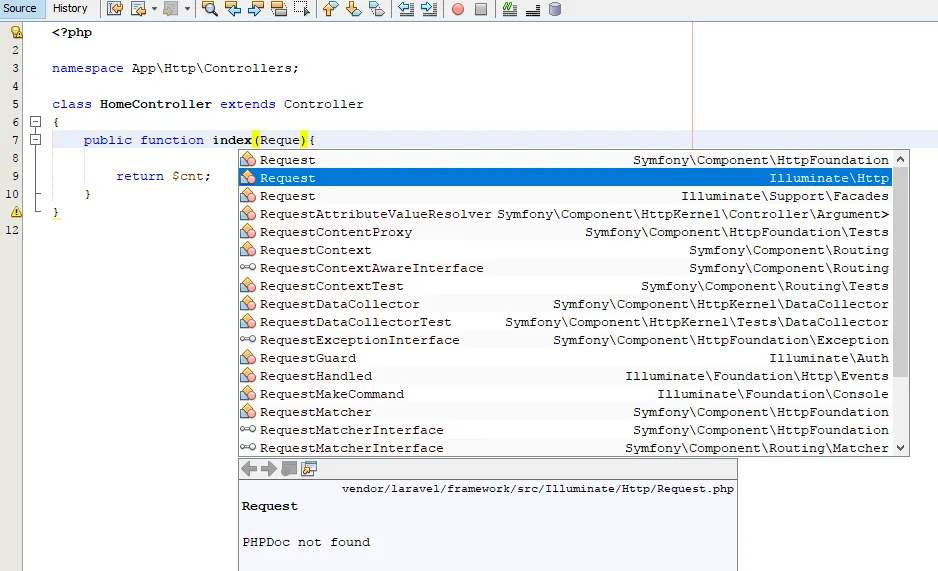The width and height of the screenshot is (938, 571).
Task: Open the Forward history dropdown arrow
Action: (x=187, y=9)
